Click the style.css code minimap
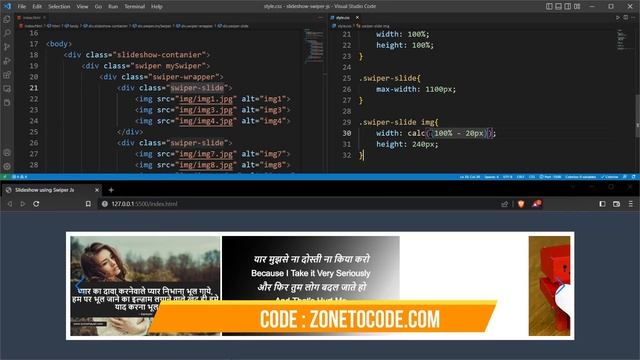This screenshot has width=640, height=360. (x=621, y=40)
